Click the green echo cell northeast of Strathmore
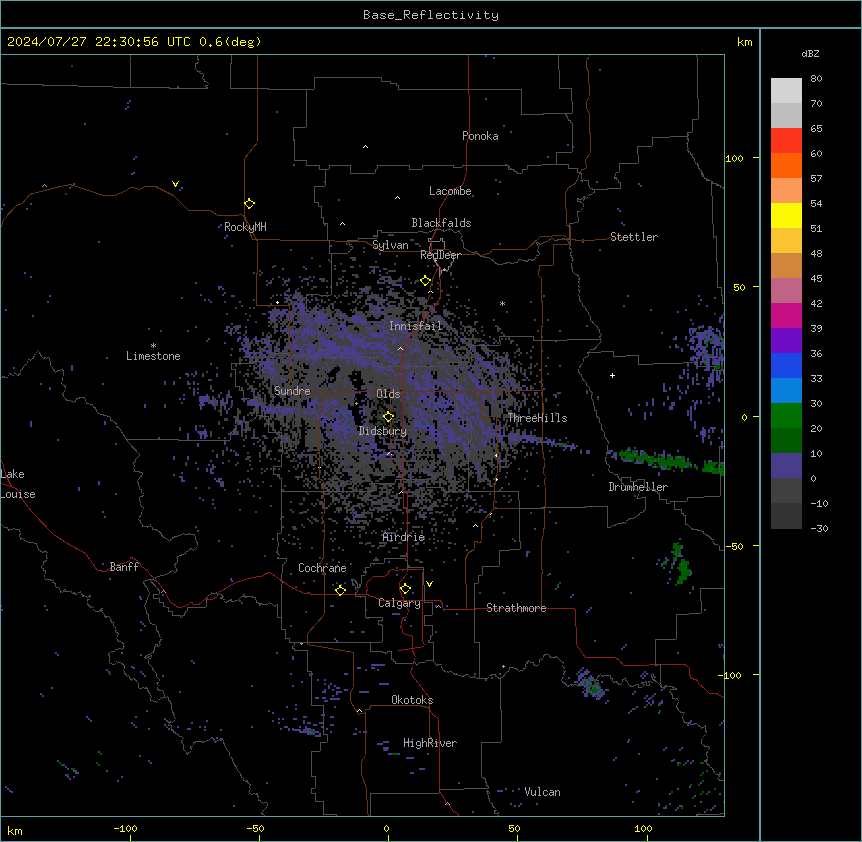Screen dimensions: 862x842 681,564
